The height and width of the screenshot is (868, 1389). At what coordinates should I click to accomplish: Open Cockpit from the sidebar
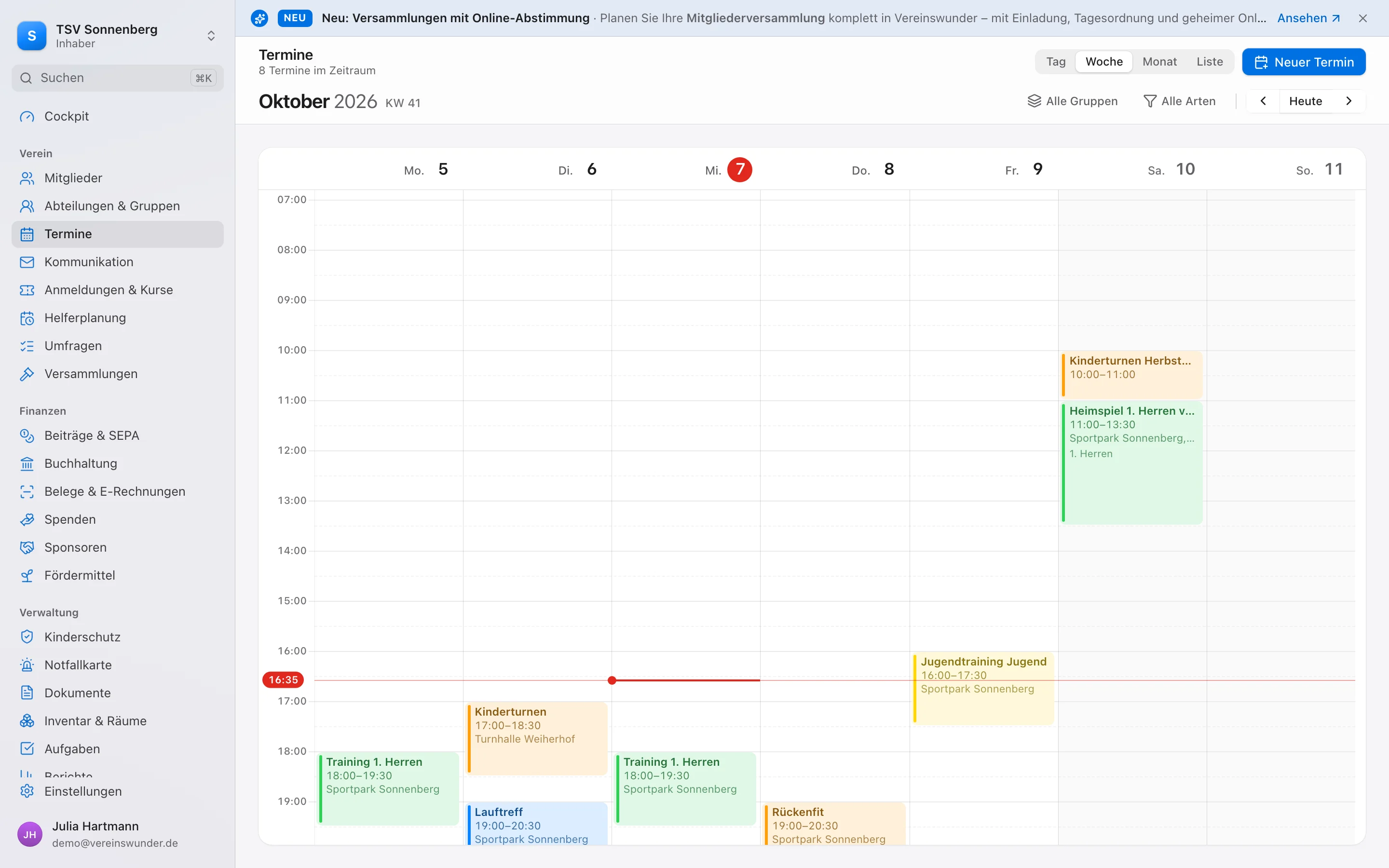117,117
